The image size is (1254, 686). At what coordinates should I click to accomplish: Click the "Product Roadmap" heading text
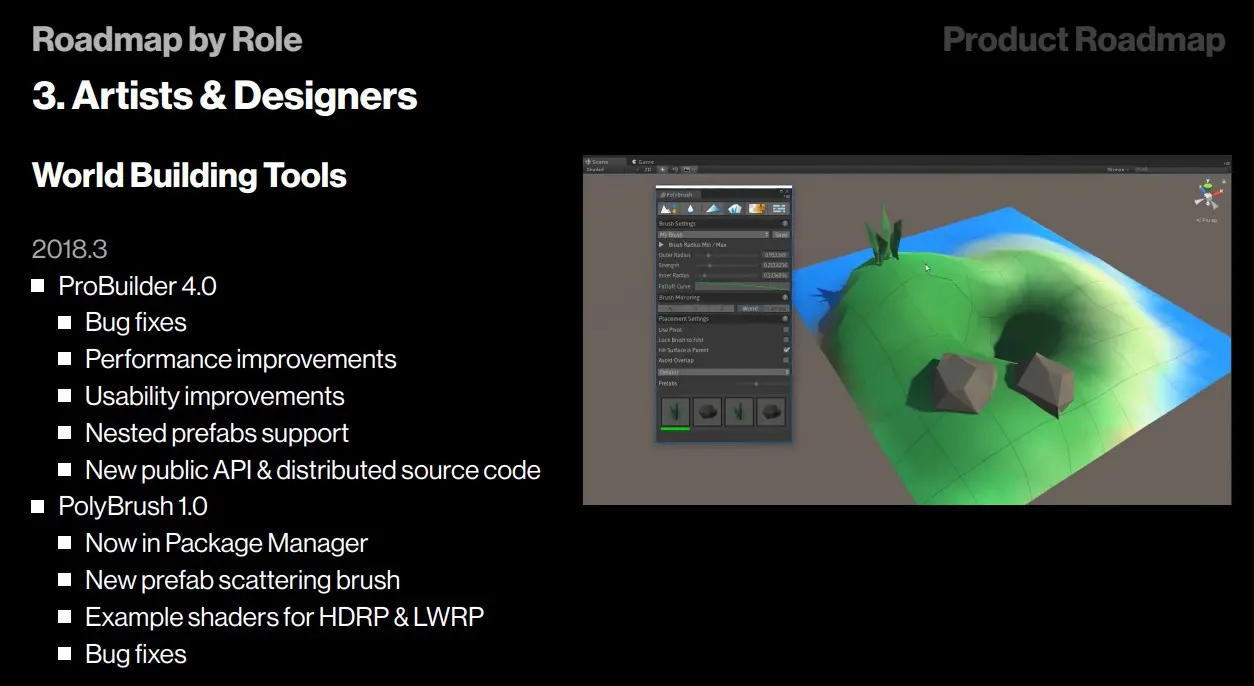pyautogui.click(x=1084, y=40)
